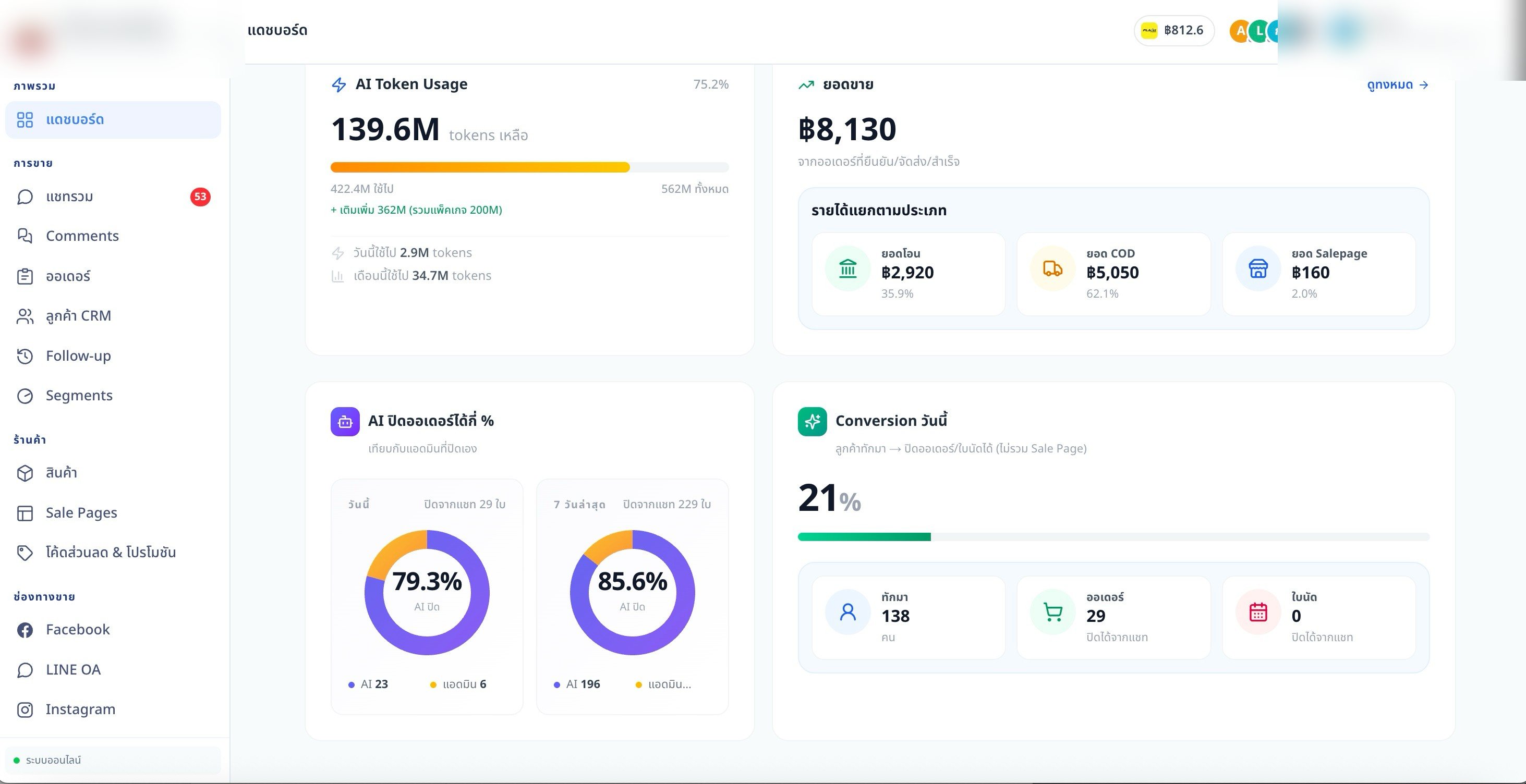
Task: Select the orange A user avatar
Action: pyautogui.click(x=1239, y=31)
